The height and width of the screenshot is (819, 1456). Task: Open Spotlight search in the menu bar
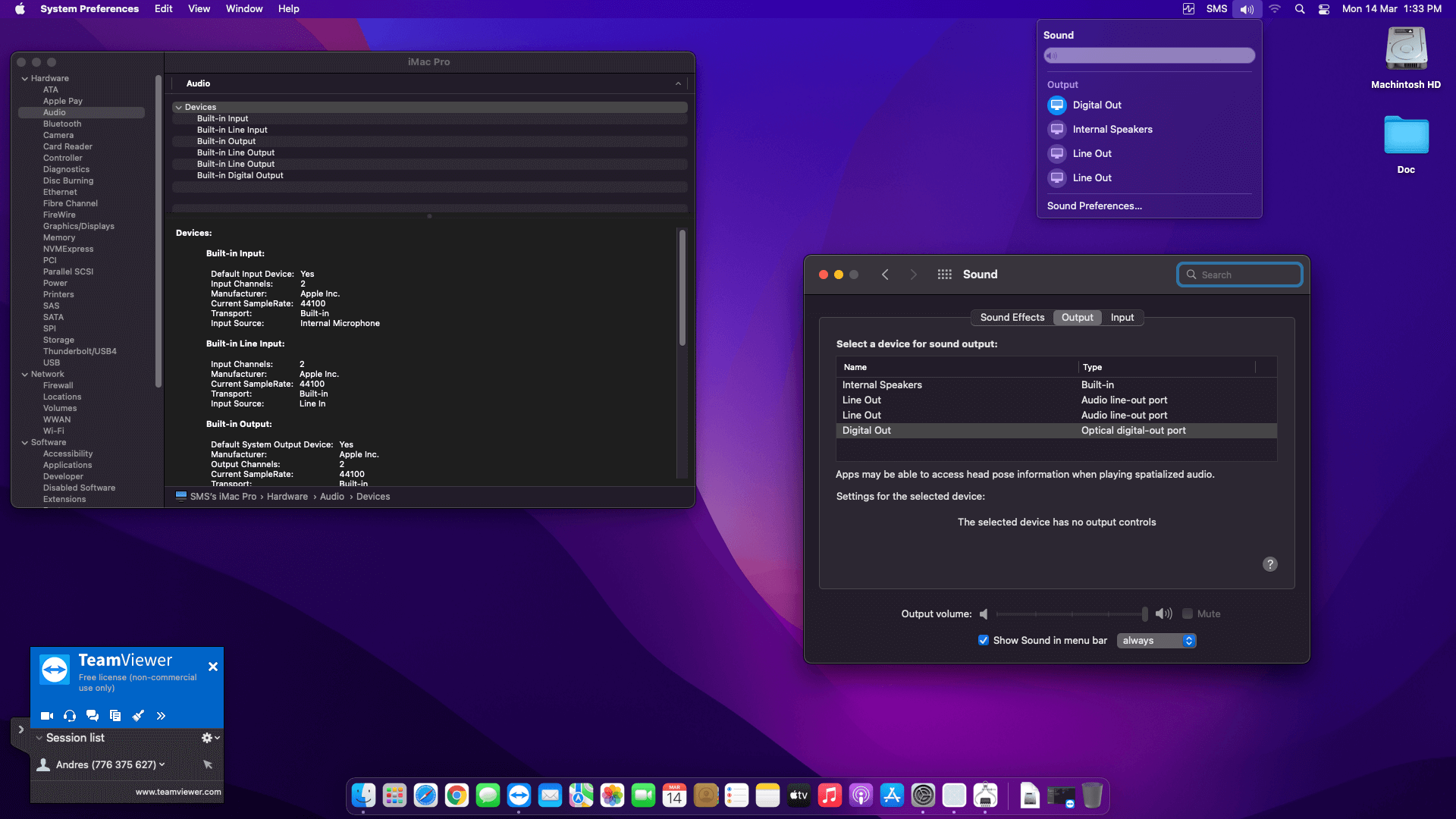click(1300, 9)
